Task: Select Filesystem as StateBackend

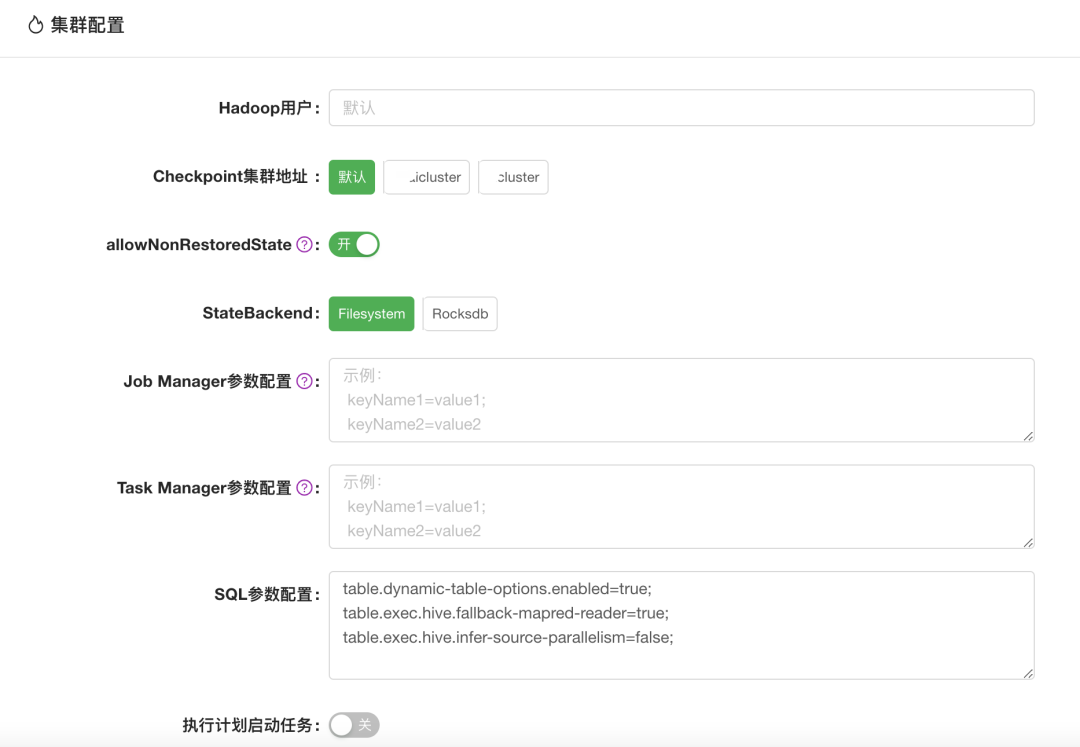Action: coord(371,314)
